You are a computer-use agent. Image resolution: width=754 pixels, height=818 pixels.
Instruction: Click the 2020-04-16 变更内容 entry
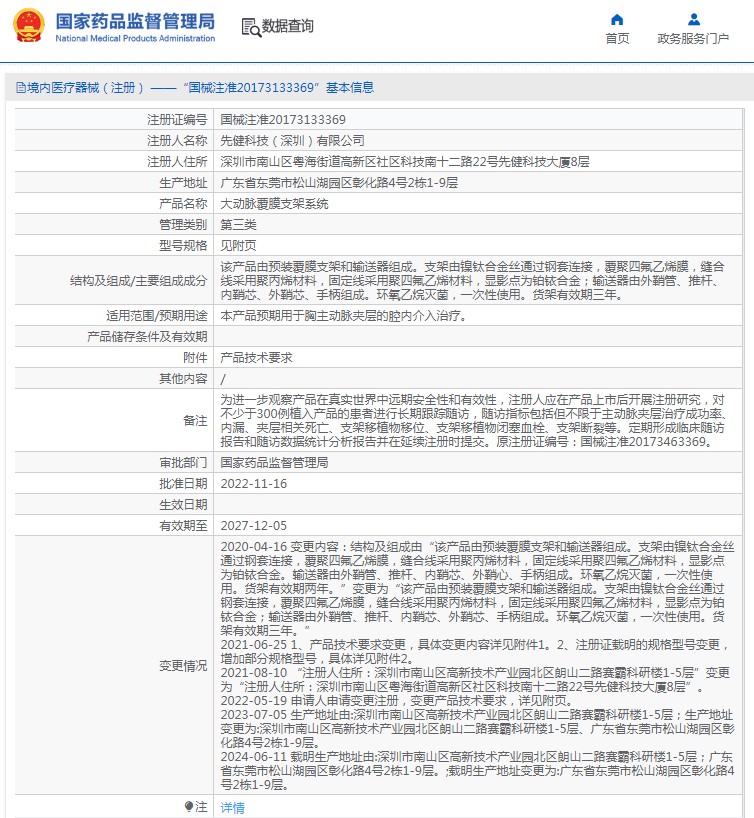tap(477, 589)
